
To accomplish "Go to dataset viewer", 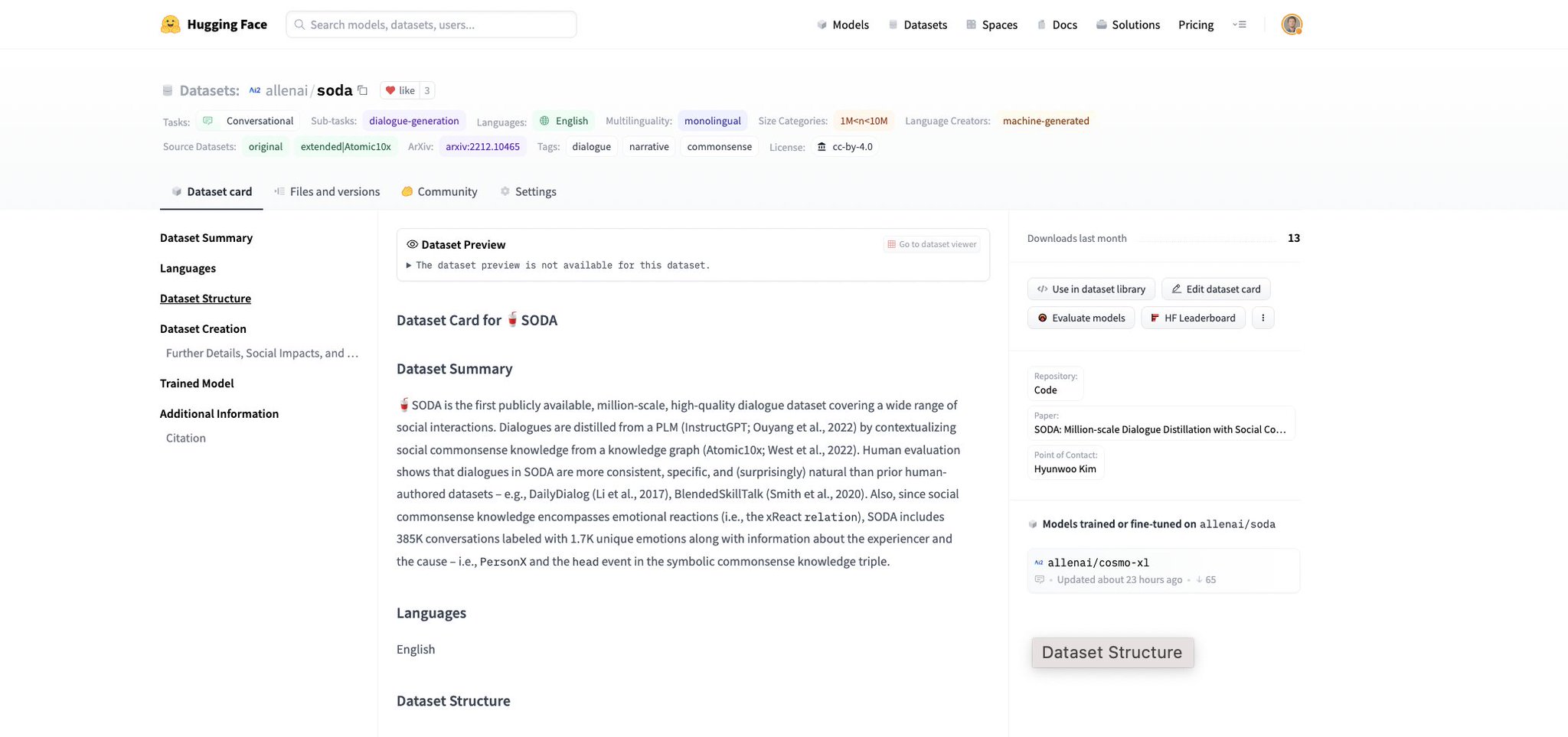I will pyautogui.click(x=932, y=244).
